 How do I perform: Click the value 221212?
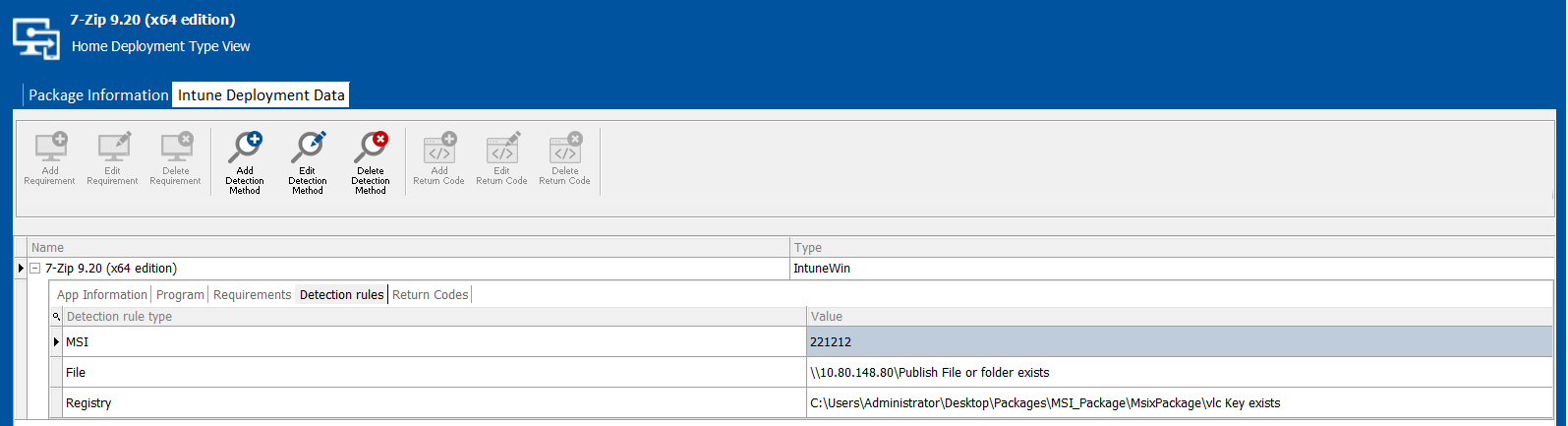click(831, 342)
